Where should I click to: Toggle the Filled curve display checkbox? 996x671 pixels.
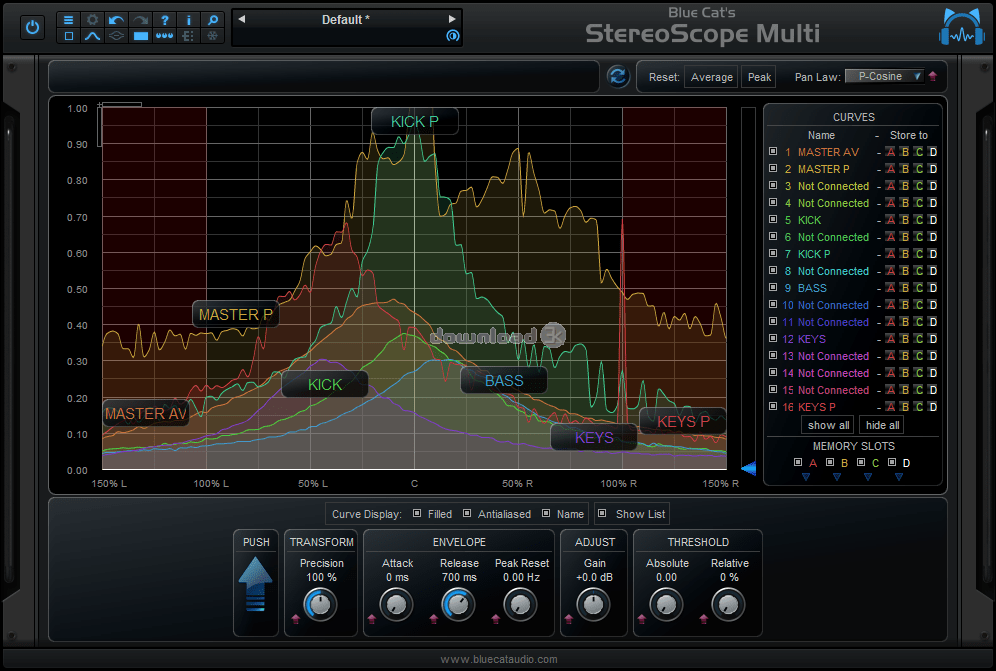(417, 513)
